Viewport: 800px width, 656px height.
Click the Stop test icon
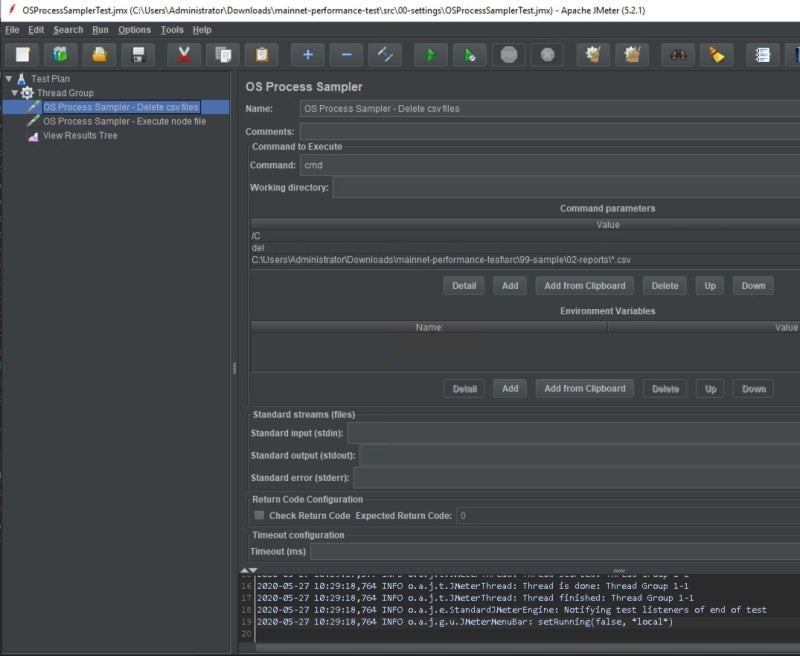tap(509, 55)
